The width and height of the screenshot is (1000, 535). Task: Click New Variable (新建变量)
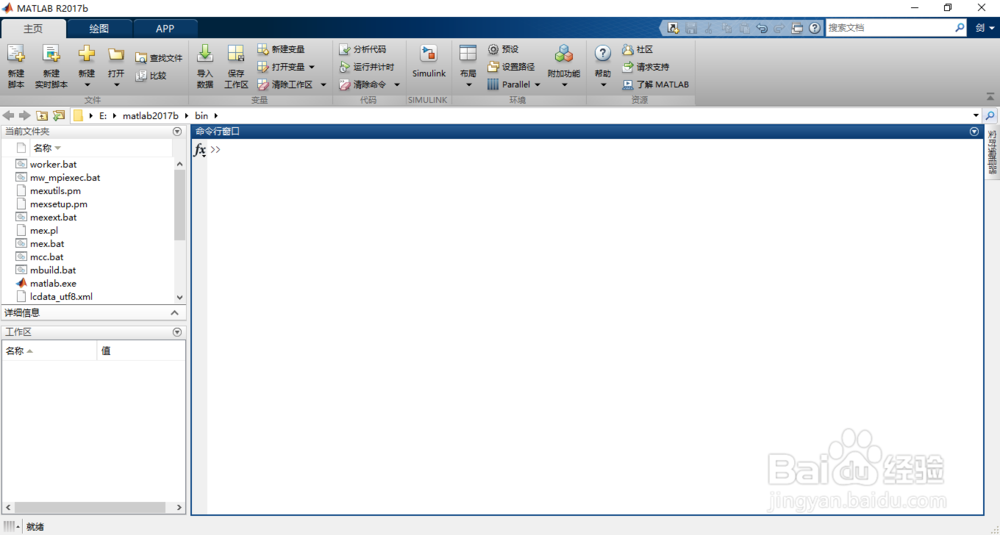281,49
